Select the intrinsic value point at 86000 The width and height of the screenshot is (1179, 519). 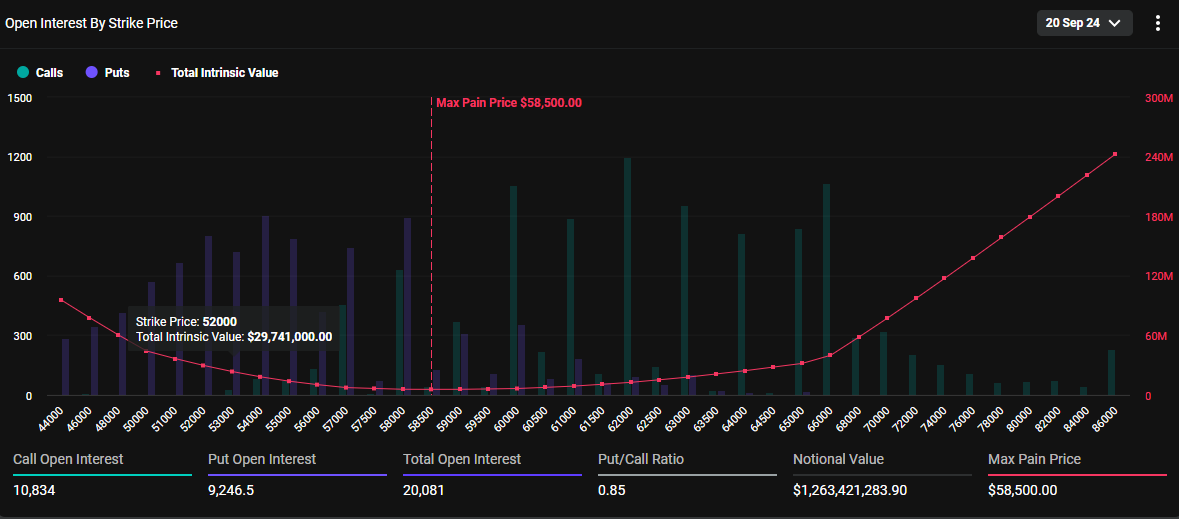click(1115, 154)
